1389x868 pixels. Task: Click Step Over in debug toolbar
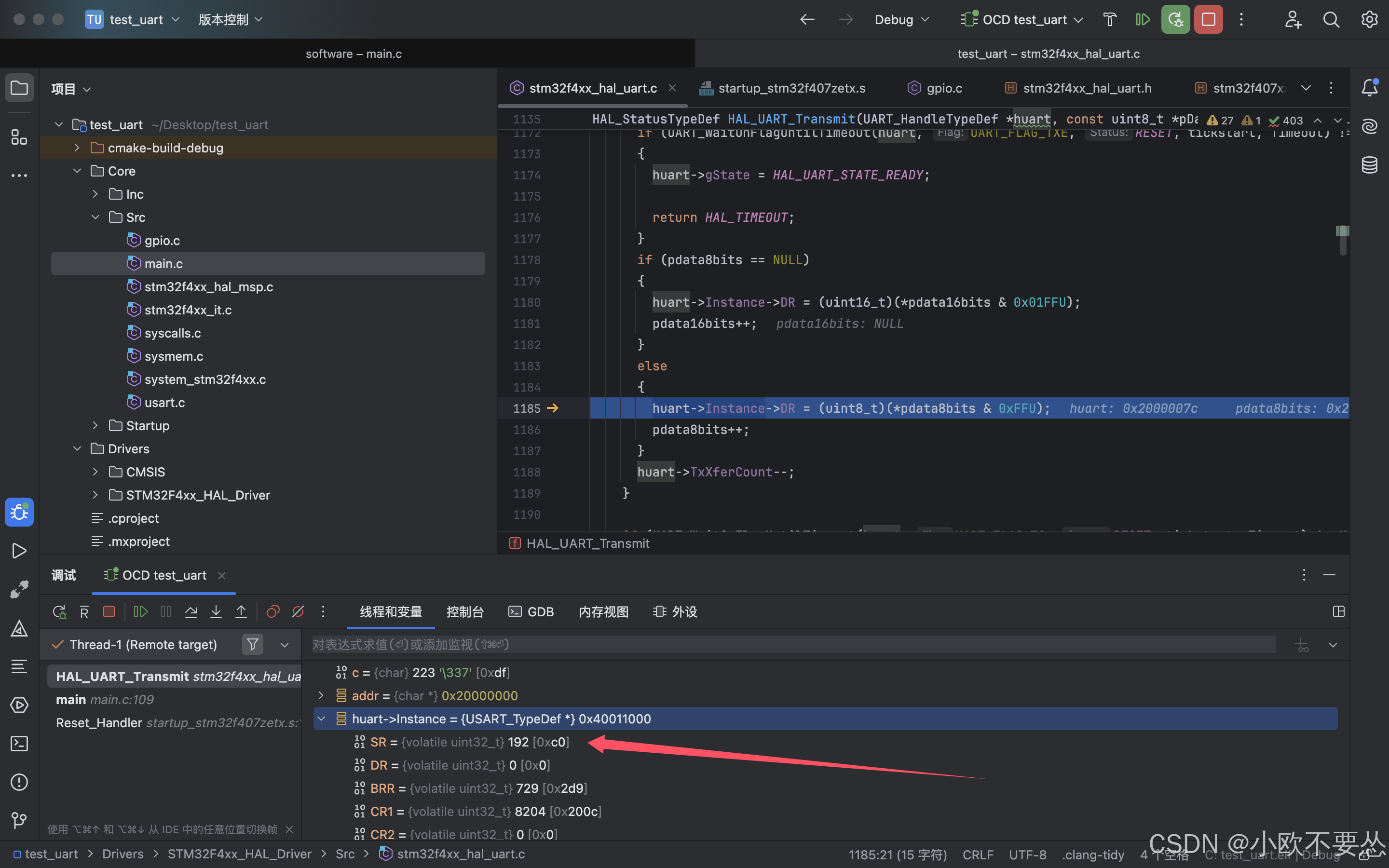tap(191, 612)
